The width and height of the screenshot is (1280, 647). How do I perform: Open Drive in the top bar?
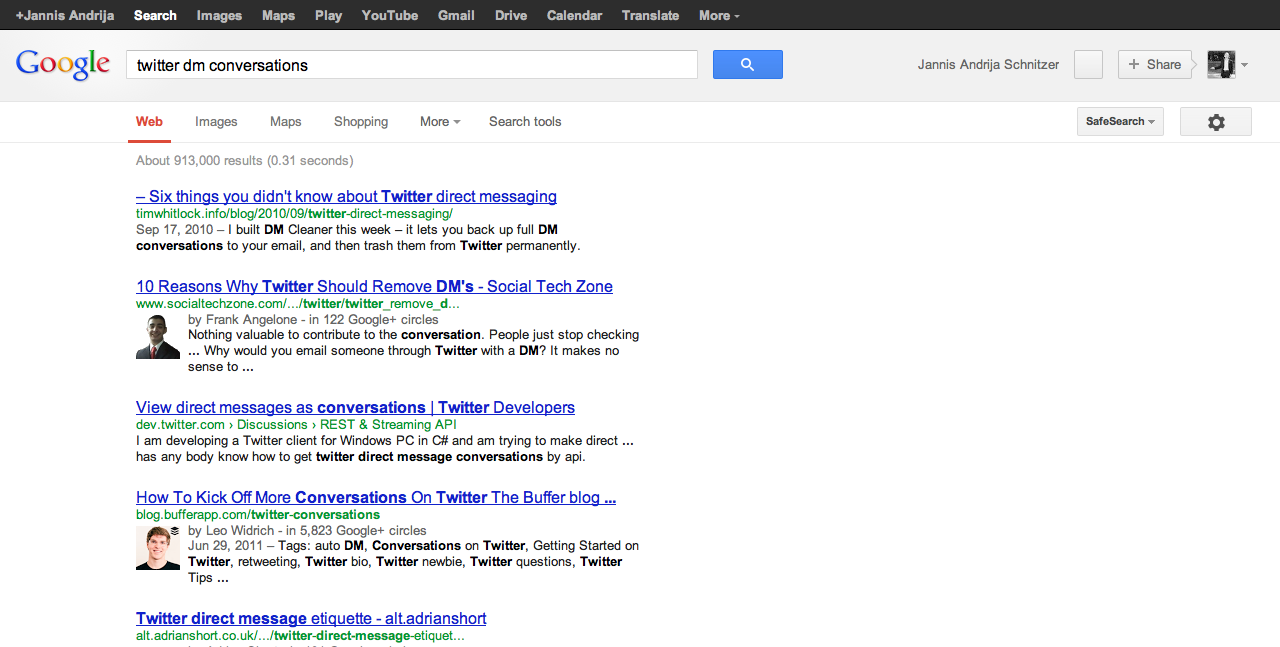pos(511,15)
